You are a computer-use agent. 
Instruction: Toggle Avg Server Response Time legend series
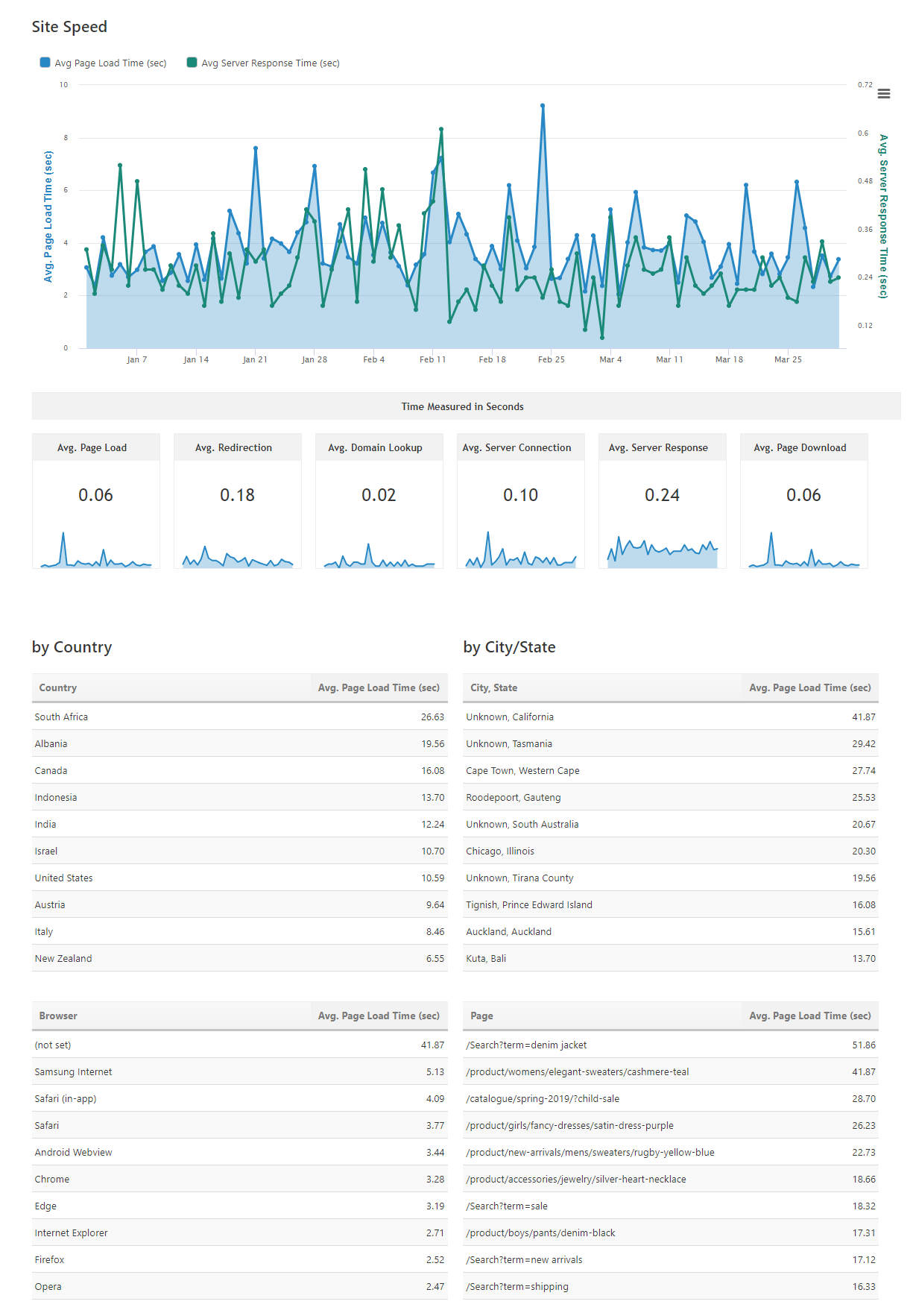(x=270, y=63)
